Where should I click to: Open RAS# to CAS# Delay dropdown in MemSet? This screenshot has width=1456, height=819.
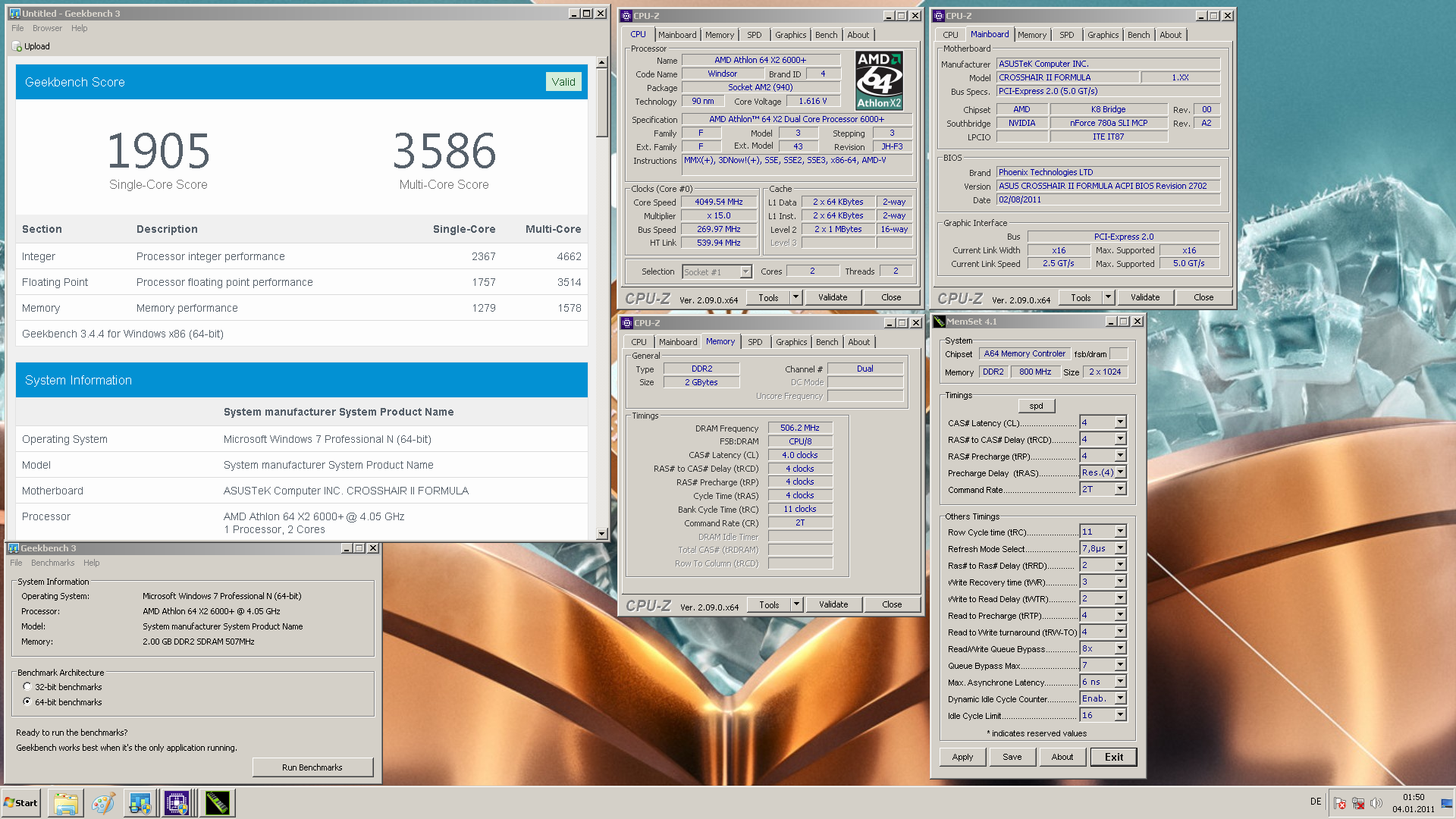pos(1120,439)
